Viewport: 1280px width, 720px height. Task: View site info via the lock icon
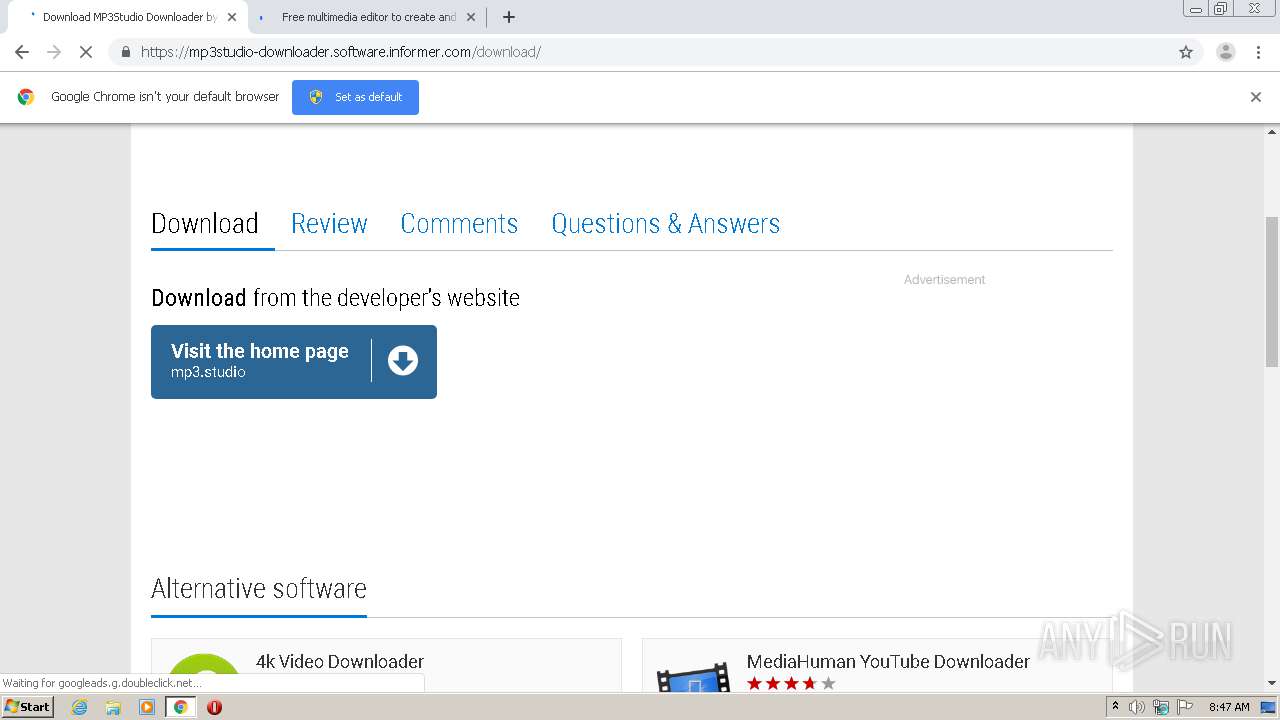pyautogui.click(x=125, y=52)
